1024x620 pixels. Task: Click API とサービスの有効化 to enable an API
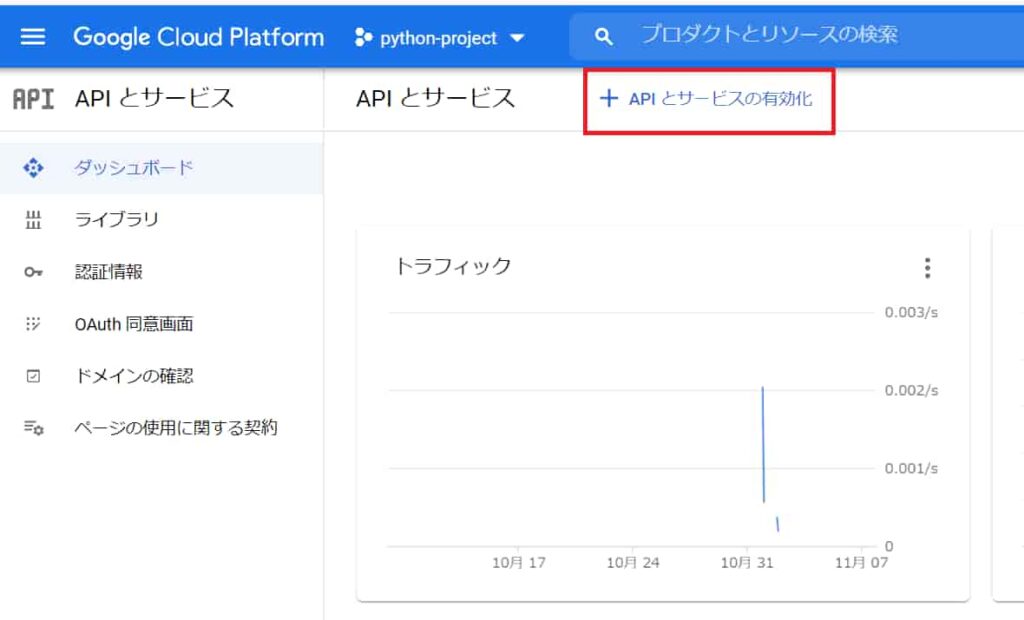coord(708,99)
